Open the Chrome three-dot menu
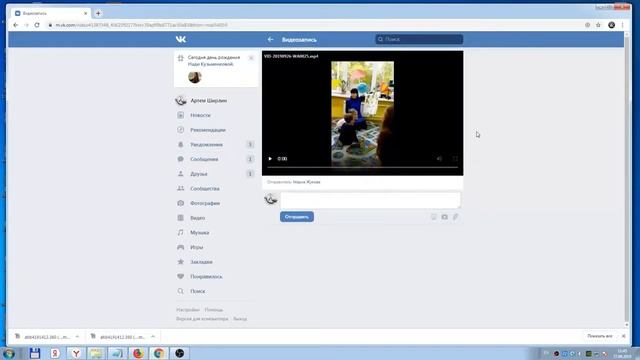 point(622,25)
